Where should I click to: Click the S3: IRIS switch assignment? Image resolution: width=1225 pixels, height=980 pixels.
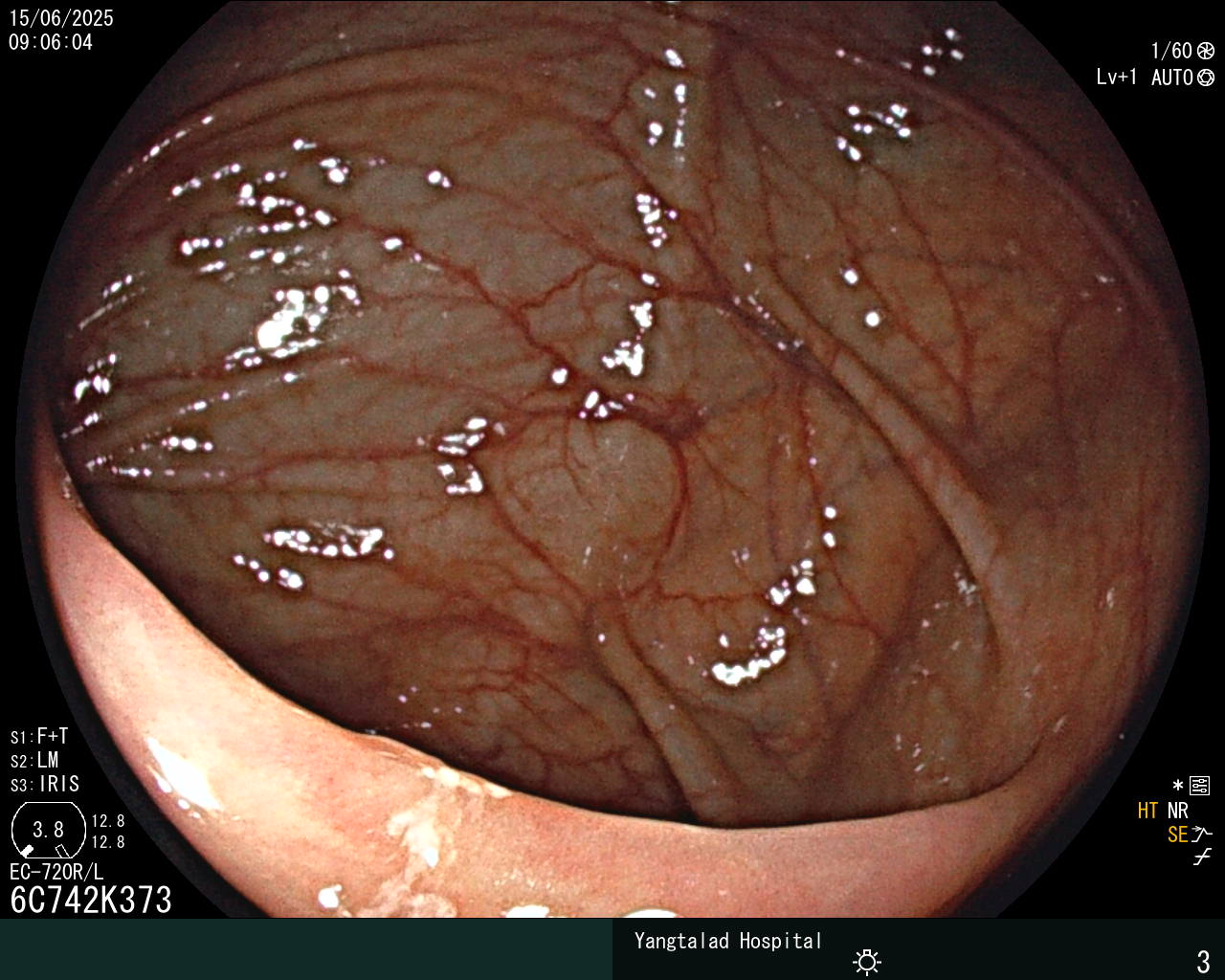[45, 785]
